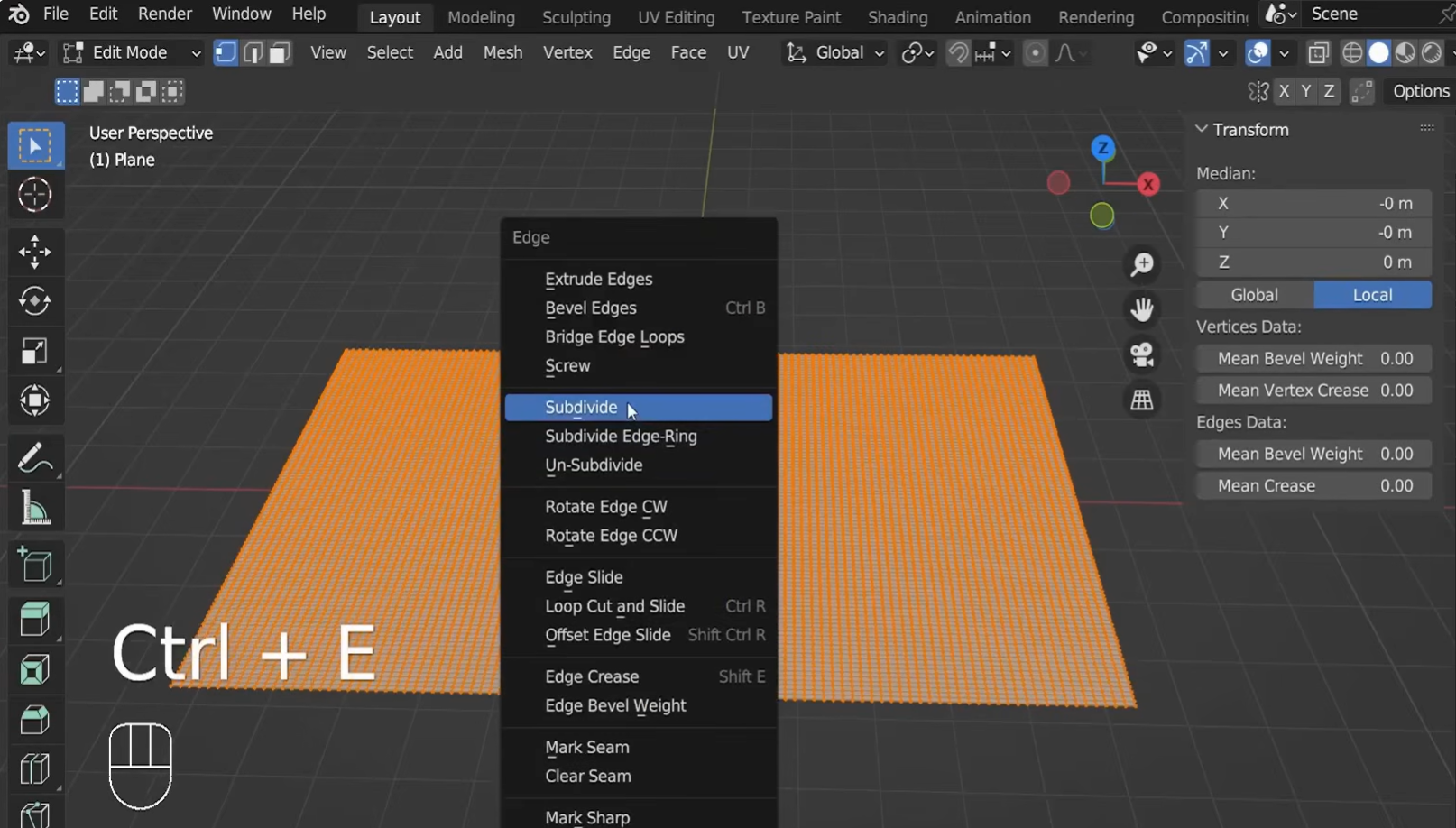
Task: Adjust the Mean Vertex Crease field
Action: (x=1314, y=391)
